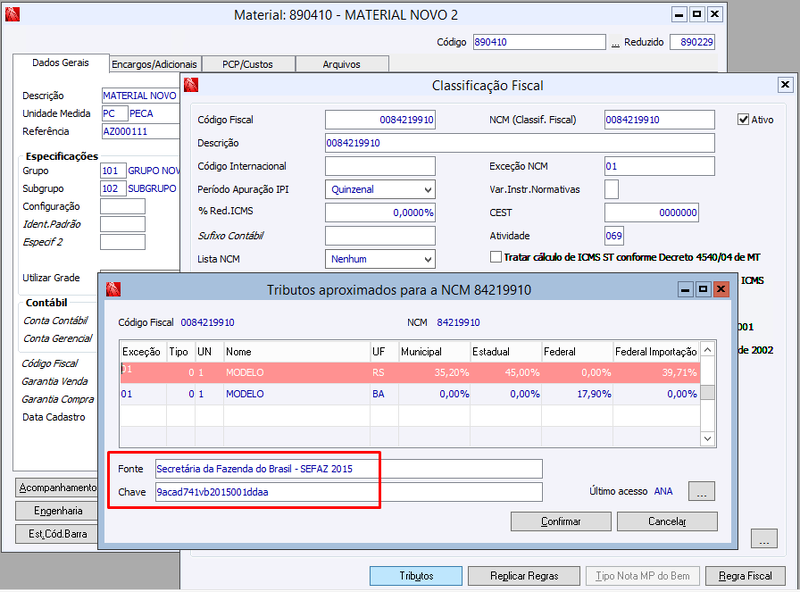Click the 17,90% Federal cell
Image resolution: width=800 pixels, height=592 pixels.
click(577, 394)
